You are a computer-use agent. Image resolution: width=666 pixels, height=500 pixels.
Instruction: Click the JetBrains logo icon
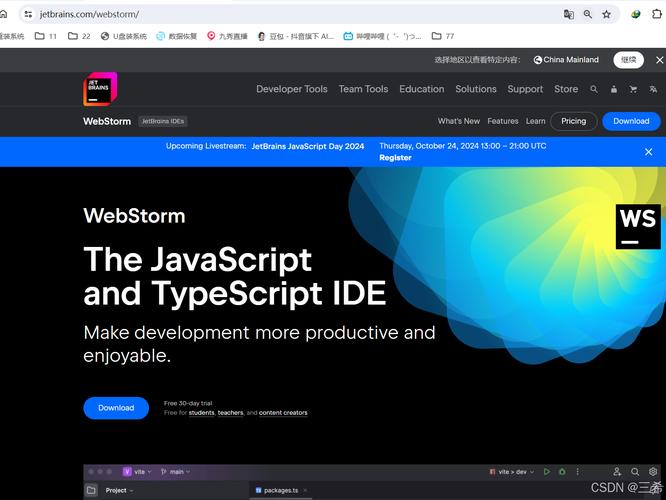(100, 89)
